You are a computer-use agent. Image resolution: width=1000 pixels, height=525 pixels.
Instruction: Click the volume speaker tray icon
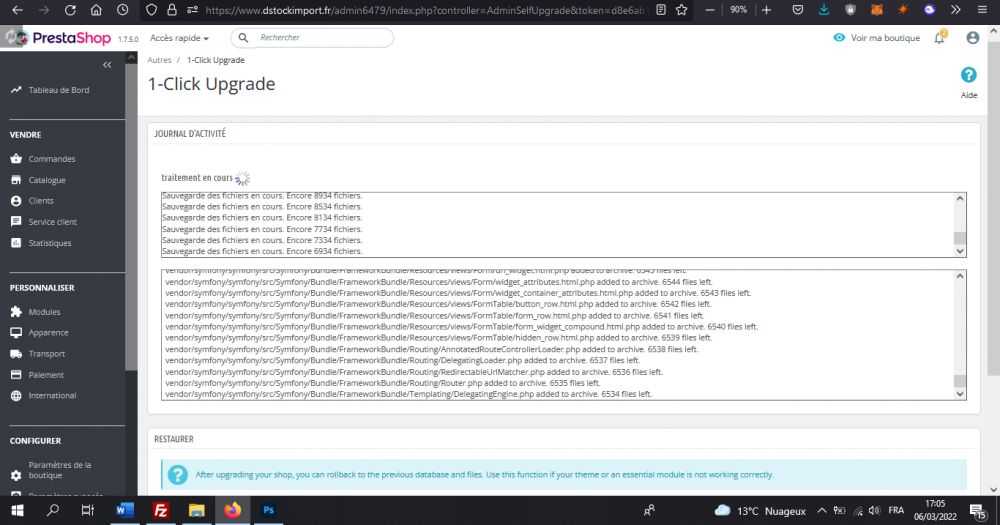[874, 511]
